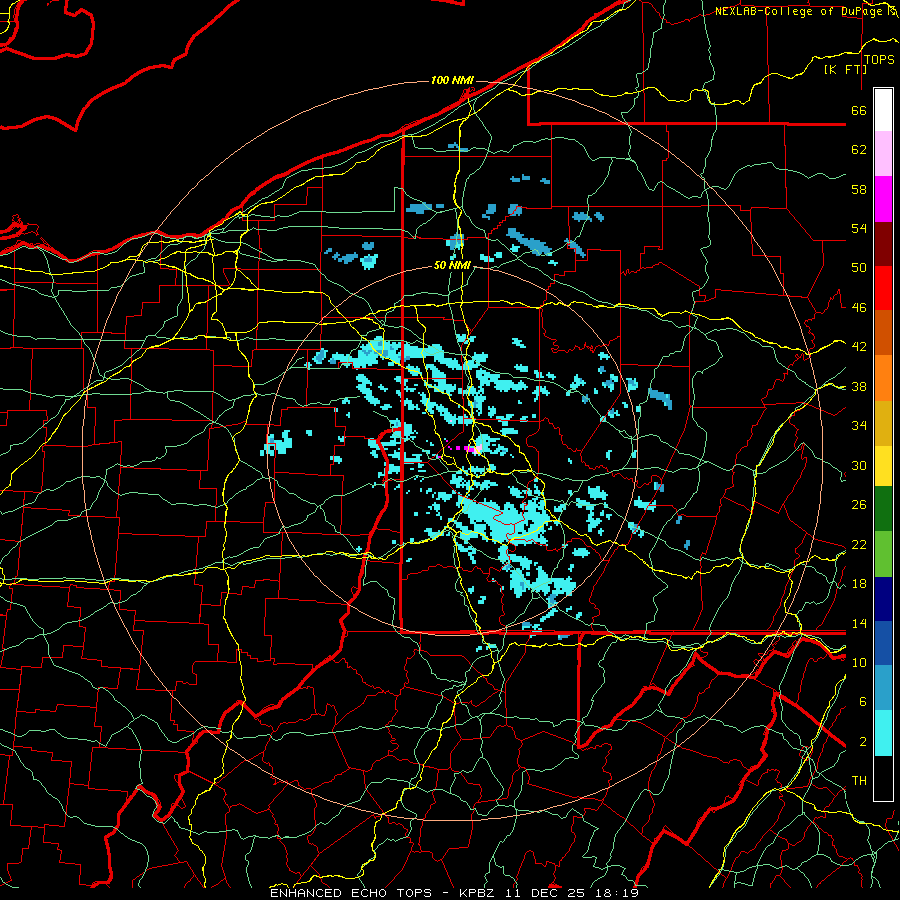Click legend value "22"
900x900 pixels.
pos(859,545)
